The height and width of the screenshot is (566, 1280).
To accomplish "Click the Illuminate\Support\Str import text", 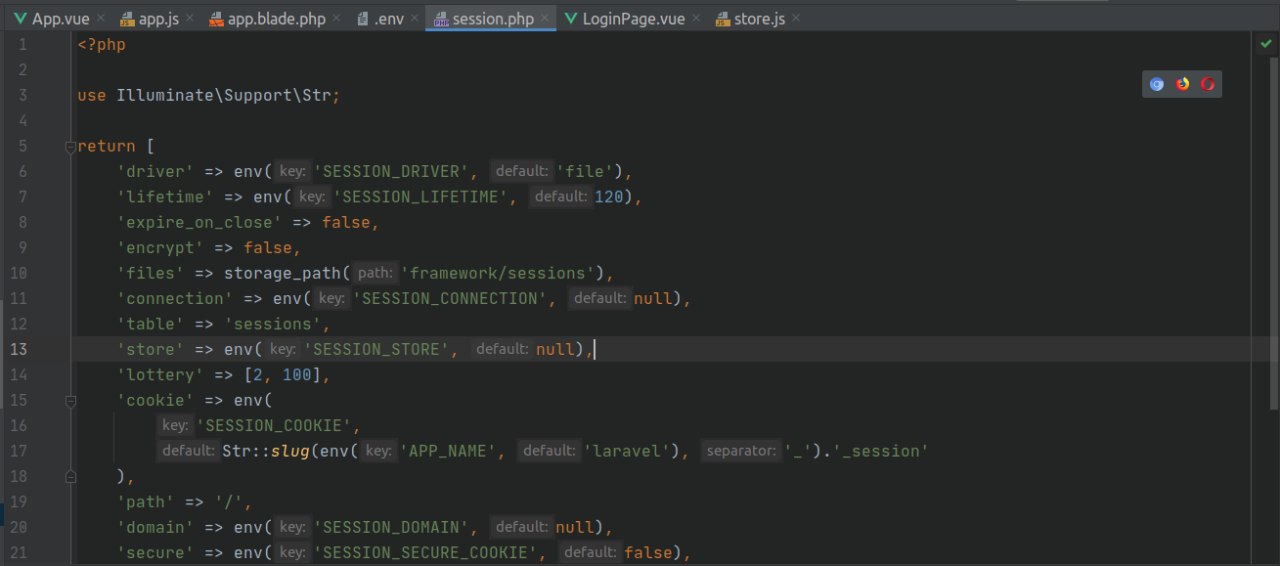I will (225, 95).
